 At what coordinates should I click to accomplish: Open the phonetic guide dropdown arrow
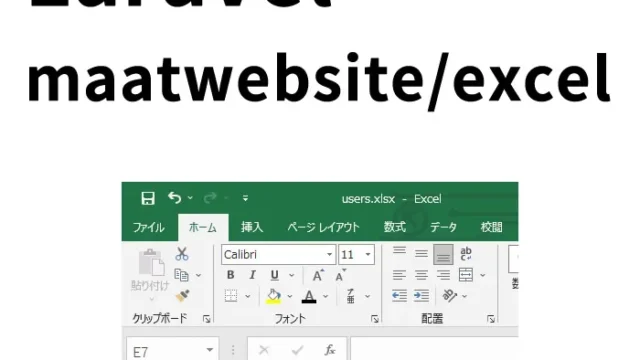[367, 296]
